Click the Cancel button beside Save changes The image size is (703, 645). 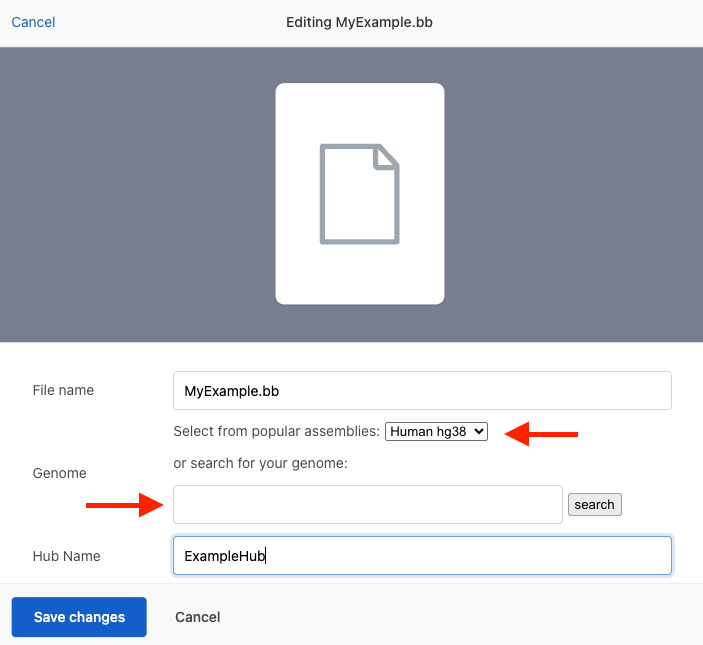click(197, 617)
